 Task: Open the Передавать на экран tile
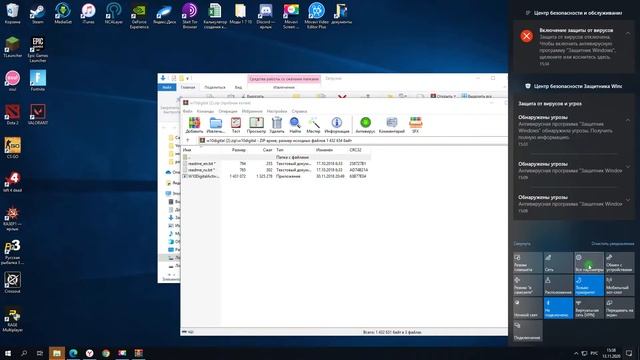coord(620,308)
